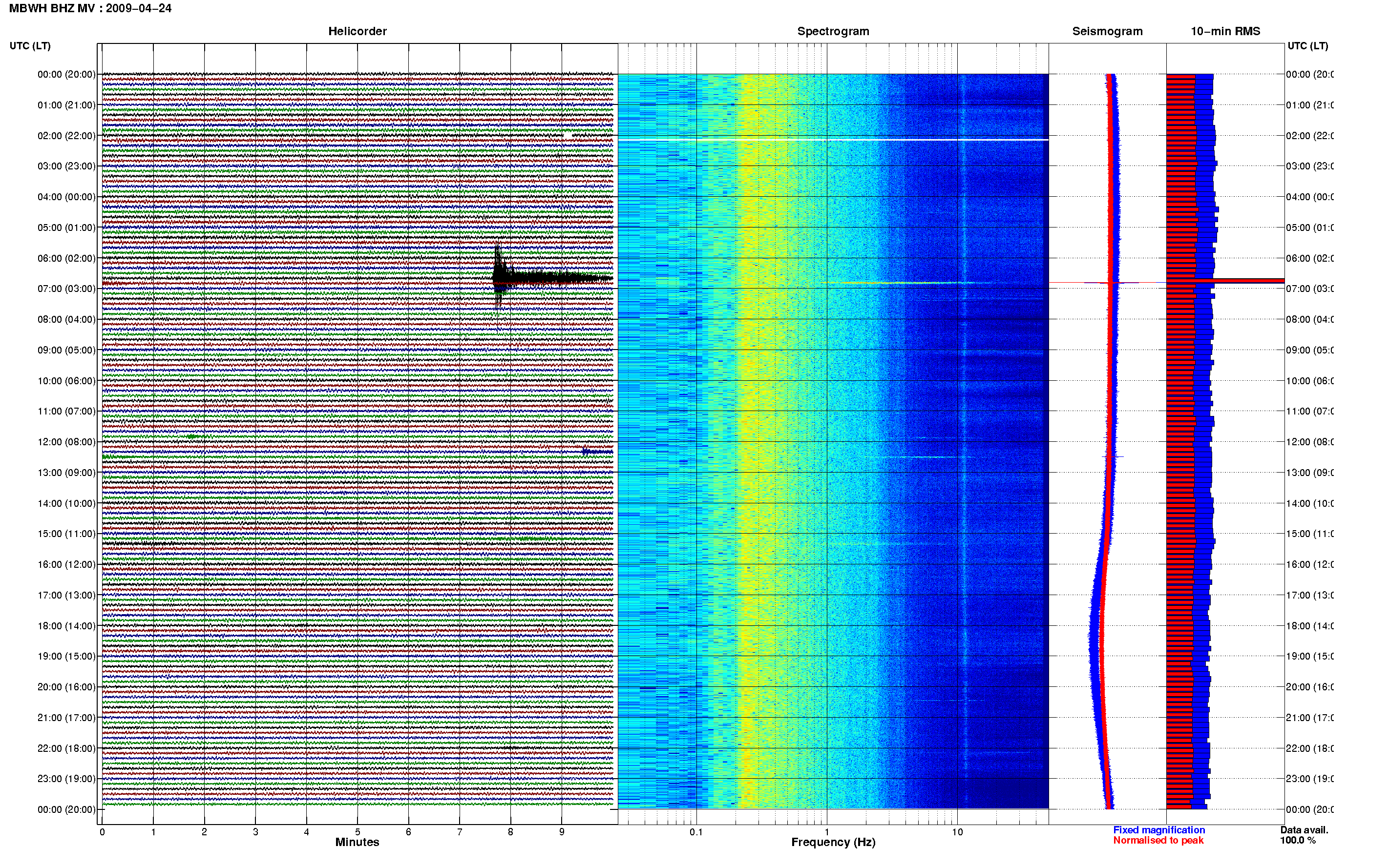Click the left time label '16:00 (12:00)'
The image size is (1389, 868).
[x=66, y=564]
